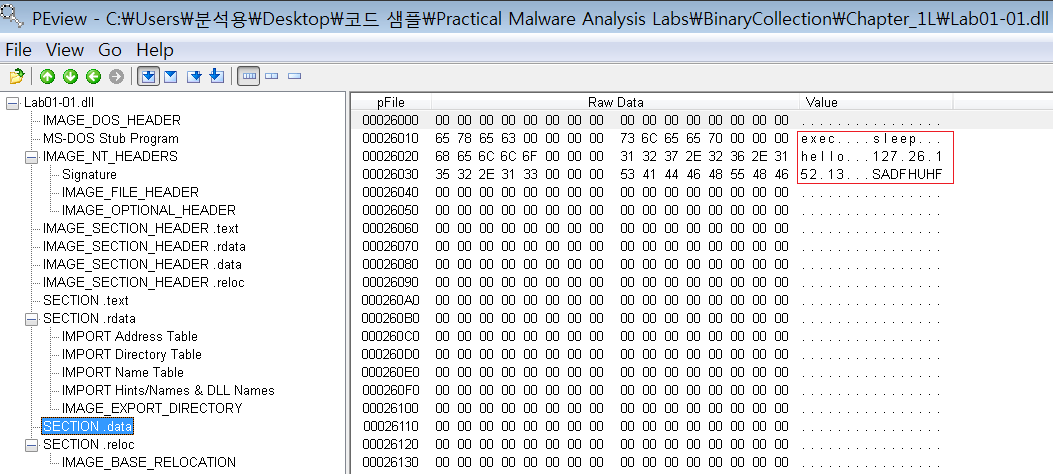The image size is (1053, 474).
Task: Click offset 00026020 in pFile column
Action: pos(390,157)
